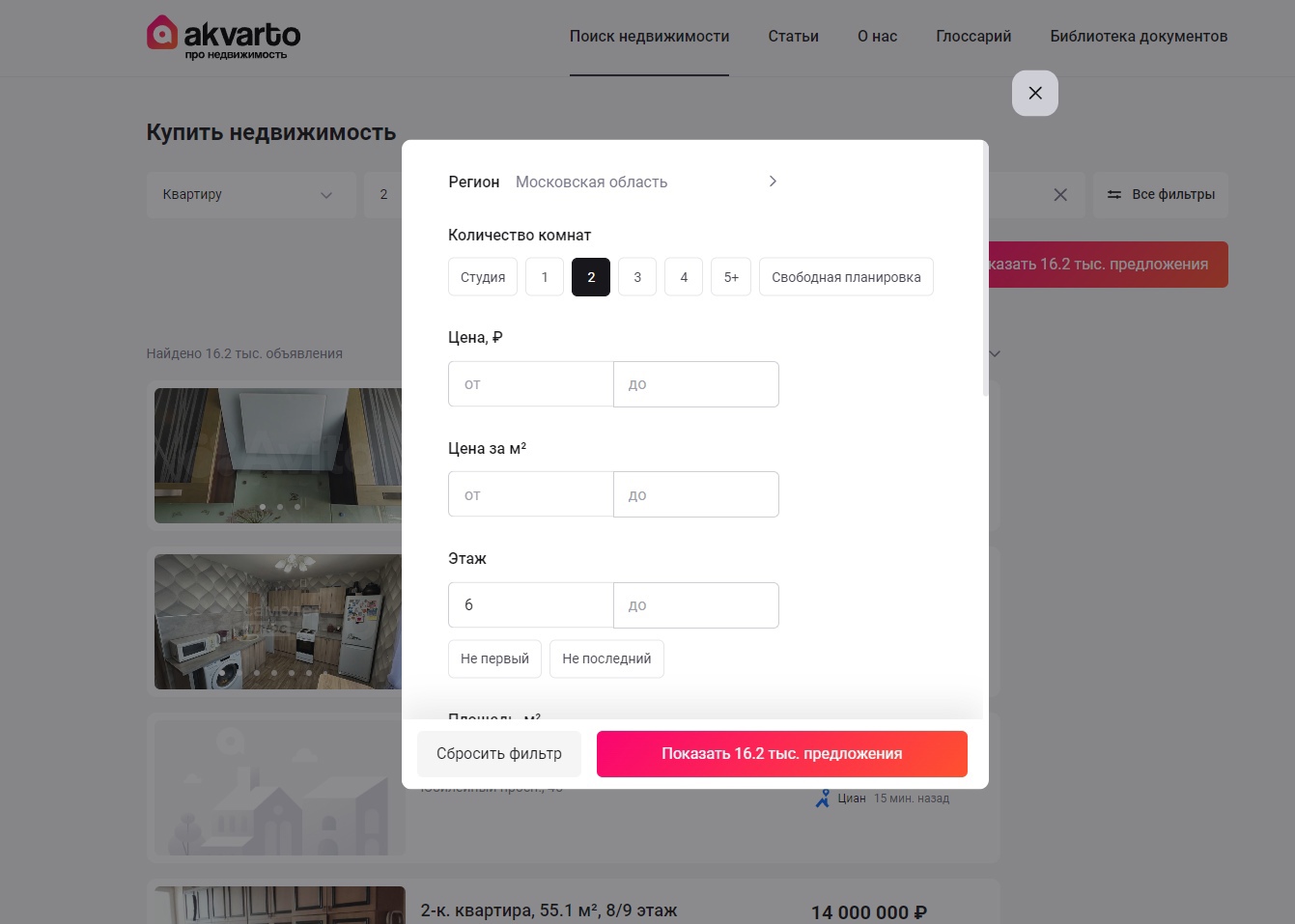
Task: Select 1 room option
Action: (545, 277)
